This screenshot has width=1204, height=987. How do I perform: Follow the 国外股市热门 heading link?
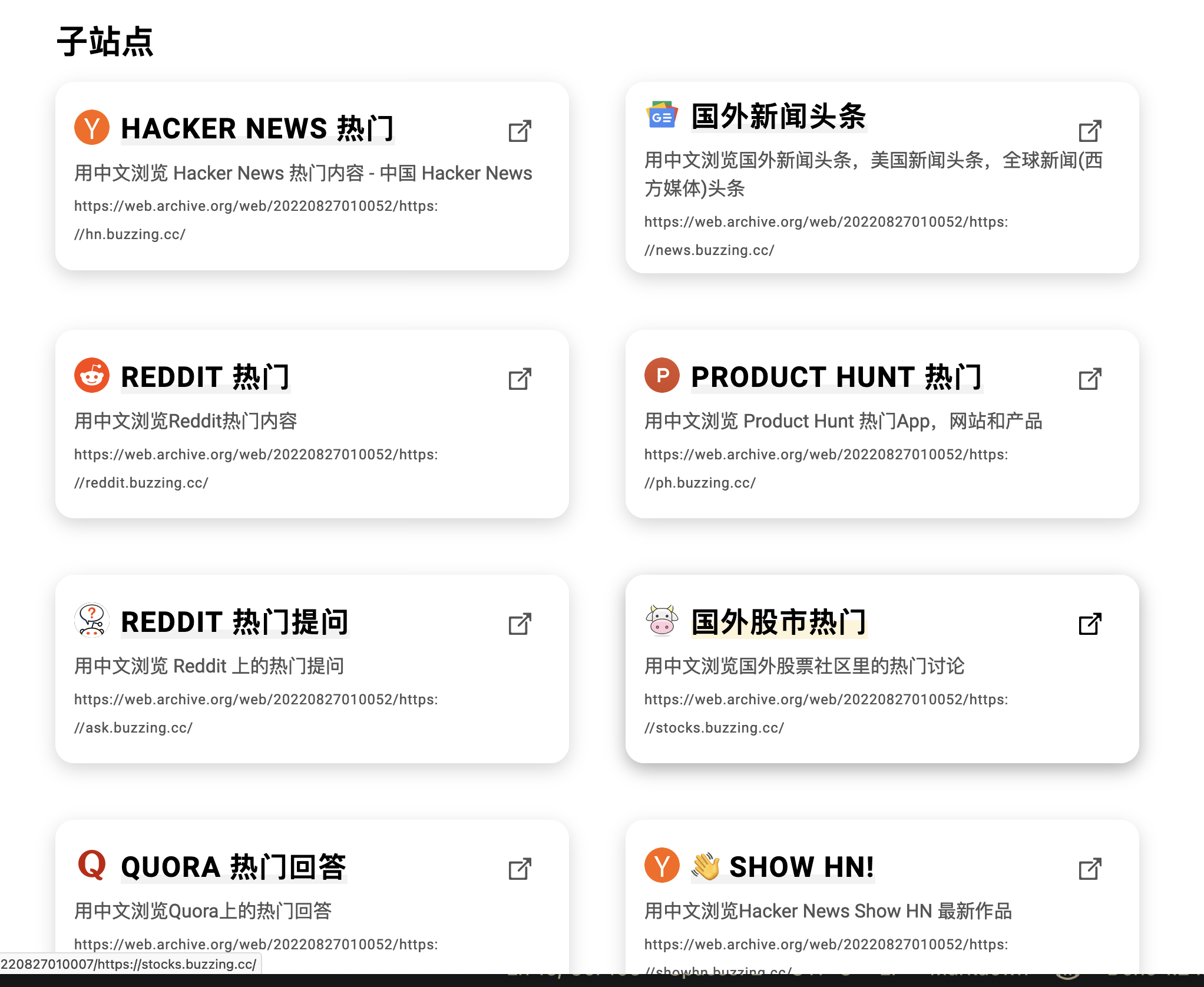[x=779, y=622]
